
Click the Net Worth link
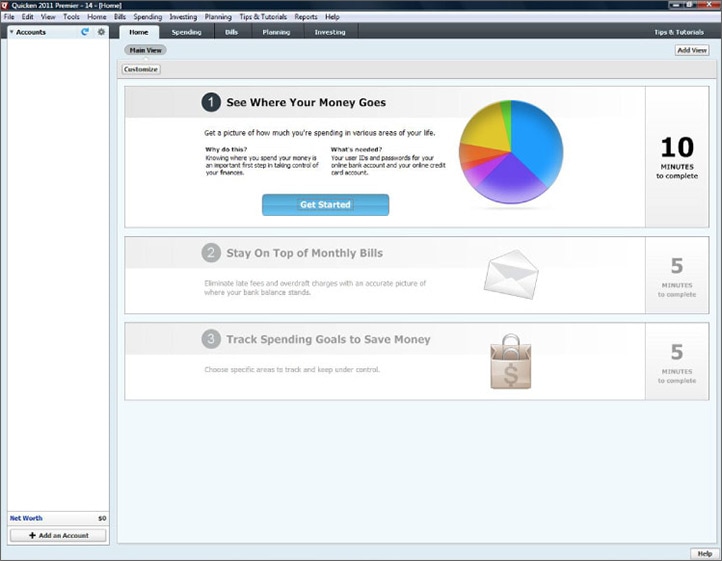26,518
